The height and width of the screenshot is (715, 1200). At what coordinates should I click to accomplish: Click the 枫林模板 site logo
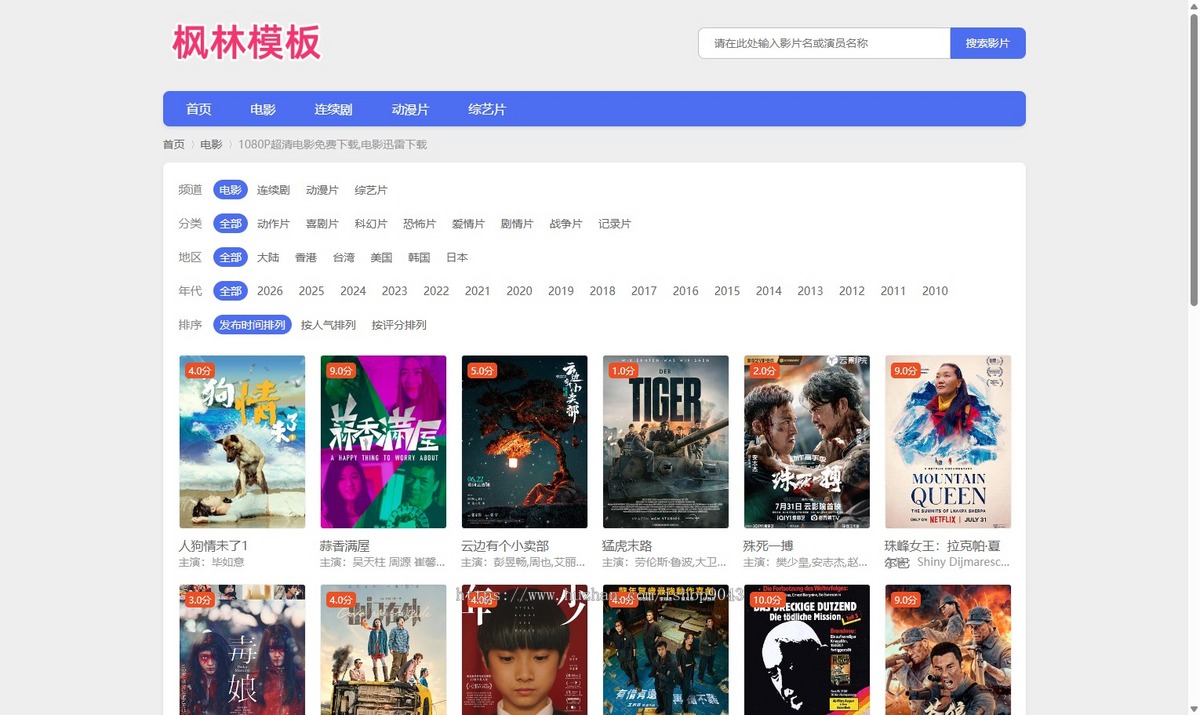point(247,43)
